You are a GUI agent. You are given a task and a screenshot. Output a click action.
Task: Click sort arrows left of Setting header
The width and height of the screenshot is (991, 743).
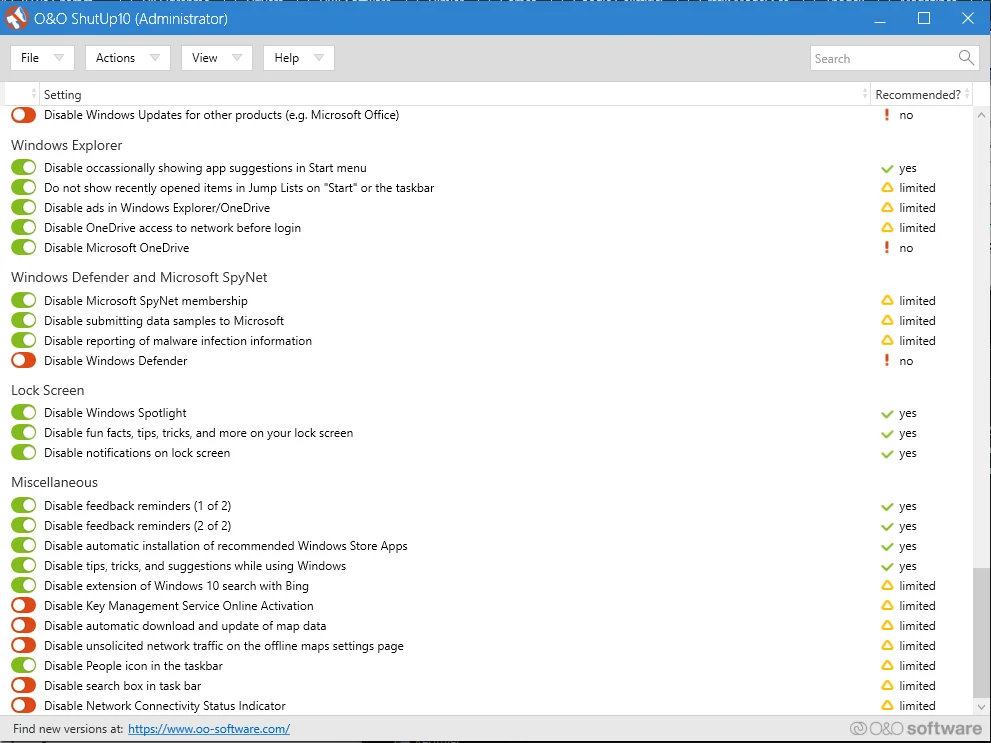click(33, 94)
